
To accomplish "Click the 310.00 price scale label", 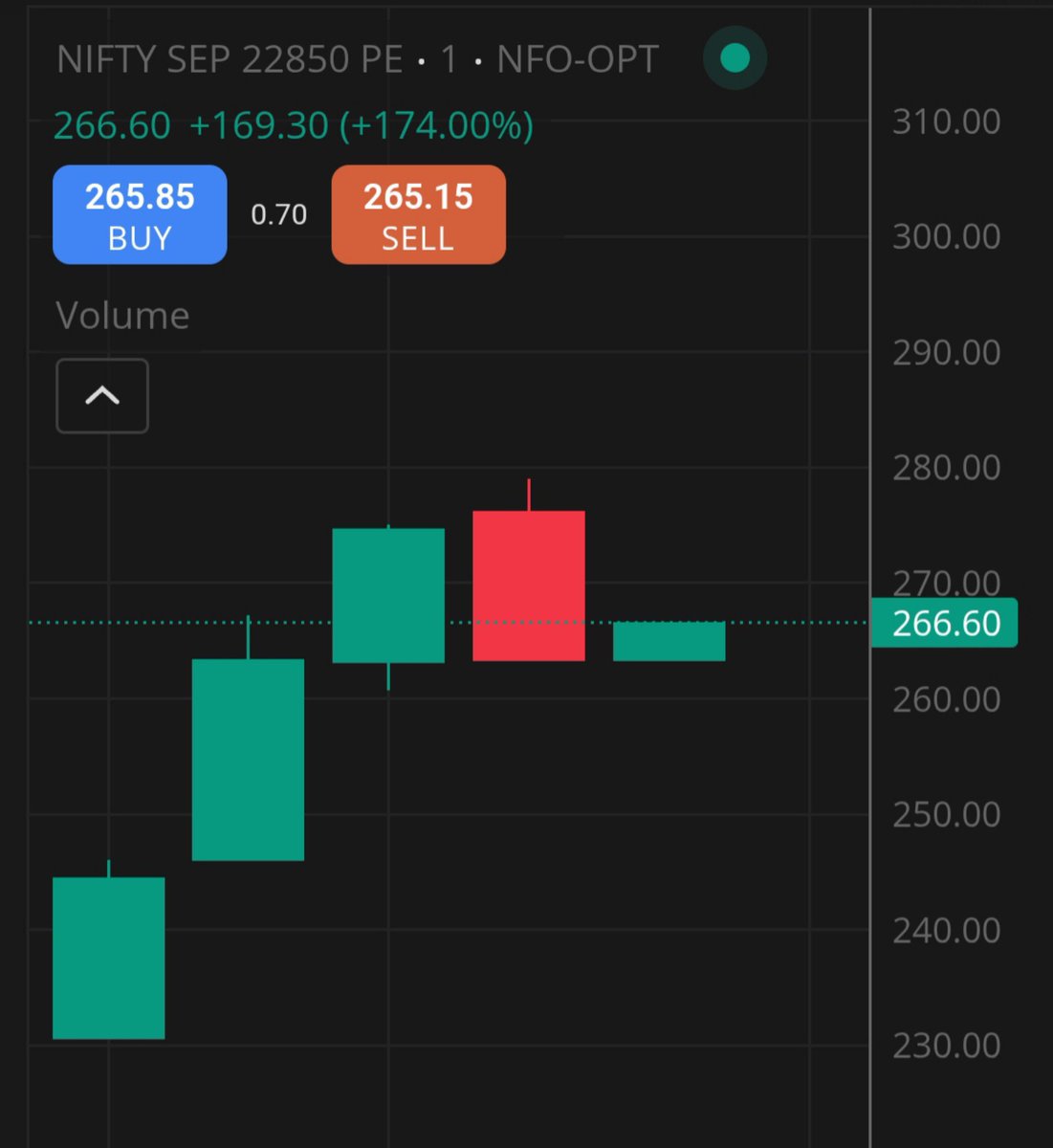I will click(946, 121).
